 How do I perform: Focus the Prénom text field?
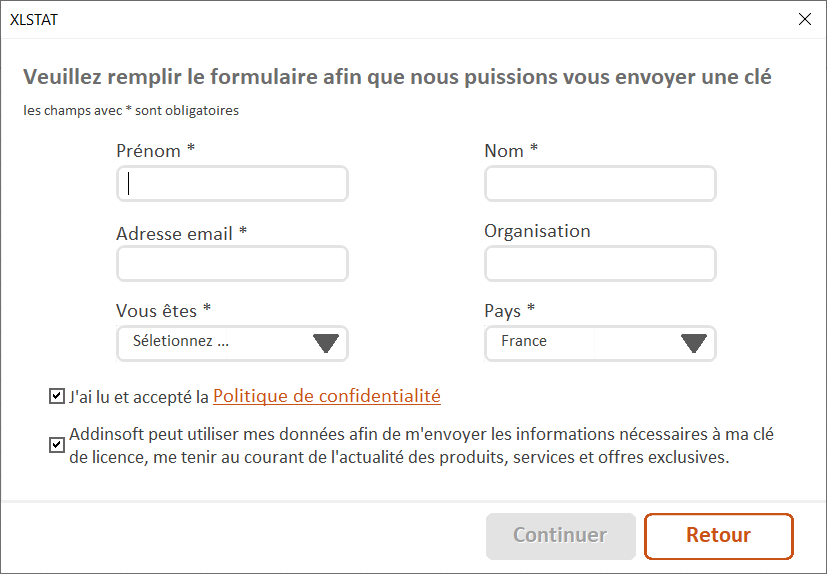pos(232,184)
